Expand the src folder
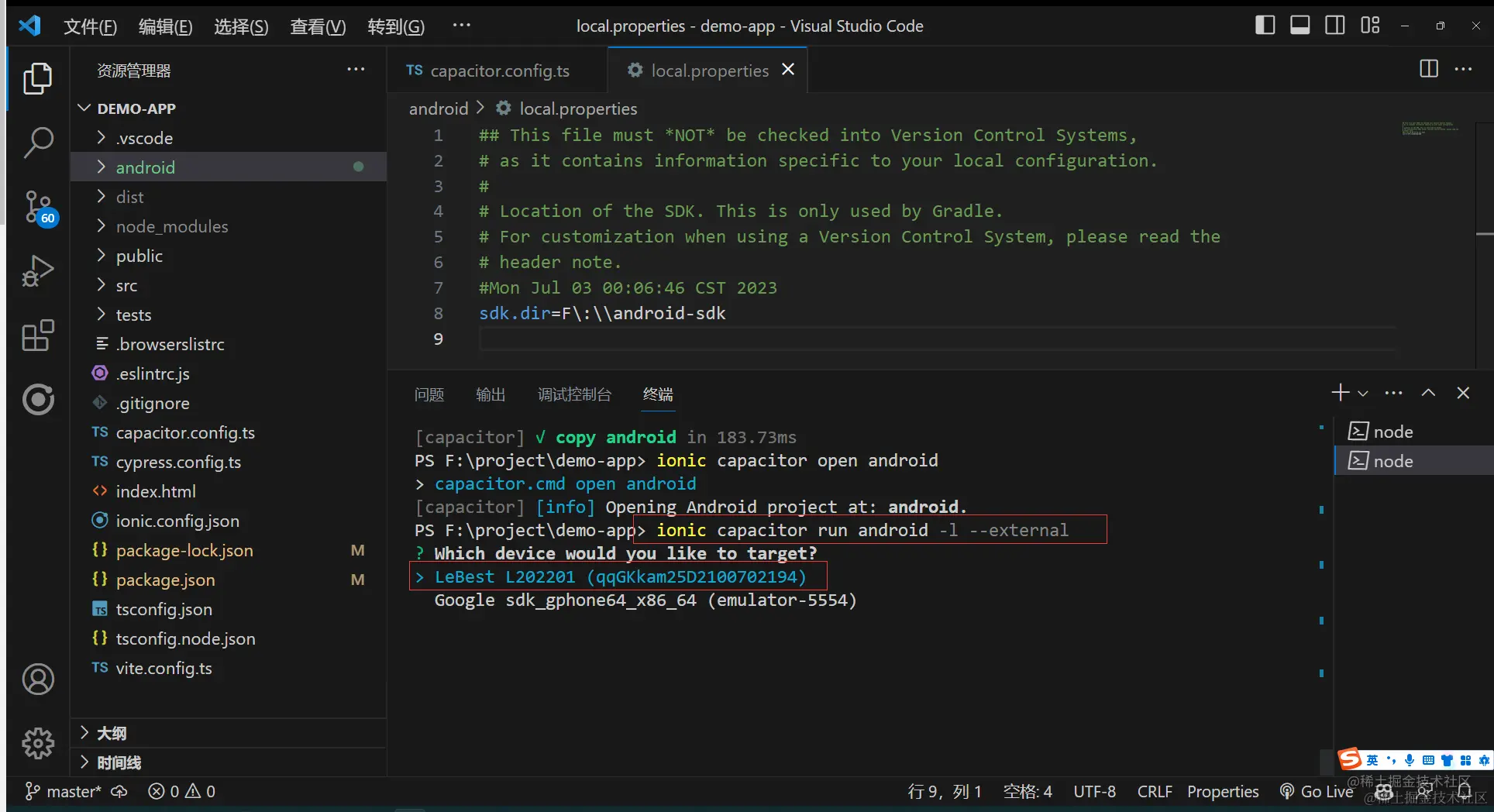The width and height of the screenshot is (1494, 812). 229,285
